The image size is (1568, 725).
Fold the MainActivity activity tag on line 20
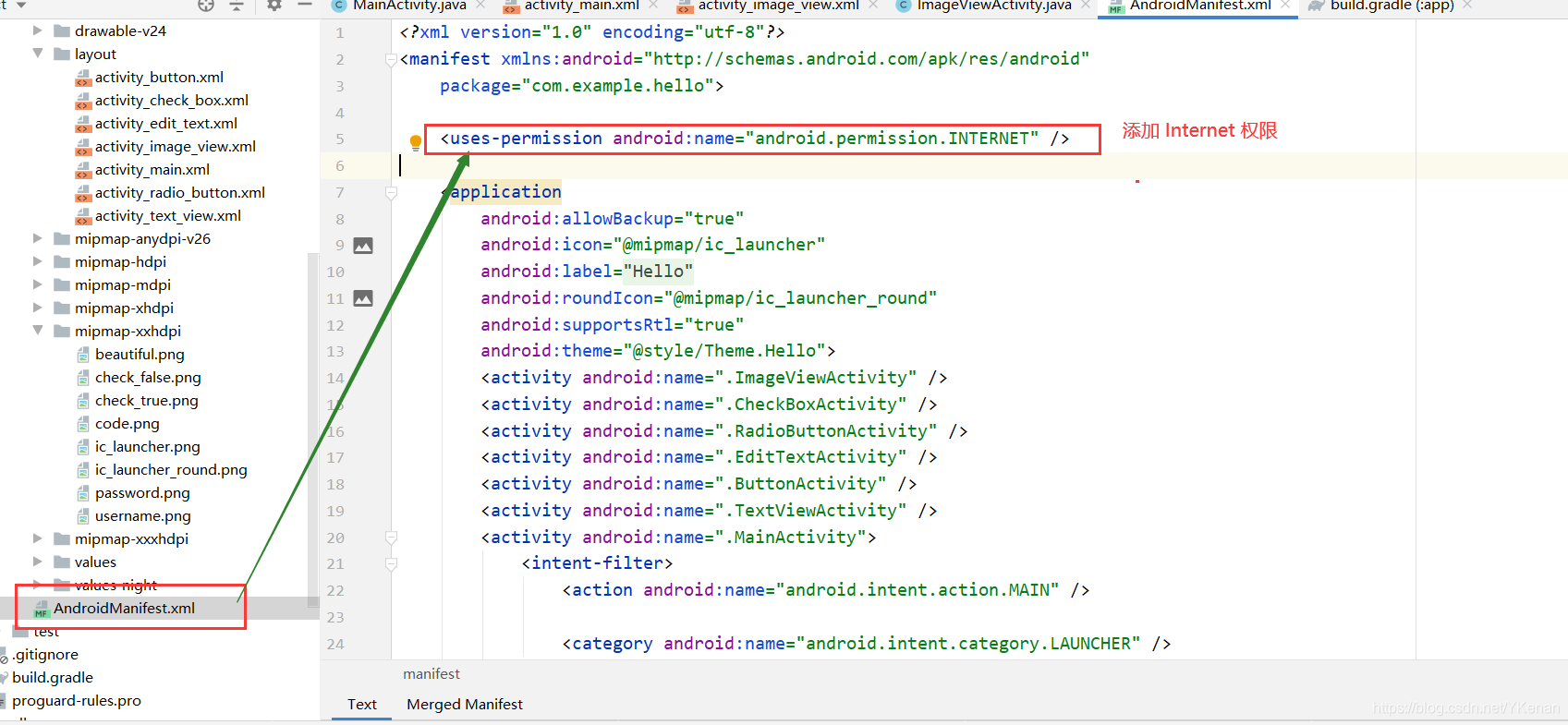391,538
